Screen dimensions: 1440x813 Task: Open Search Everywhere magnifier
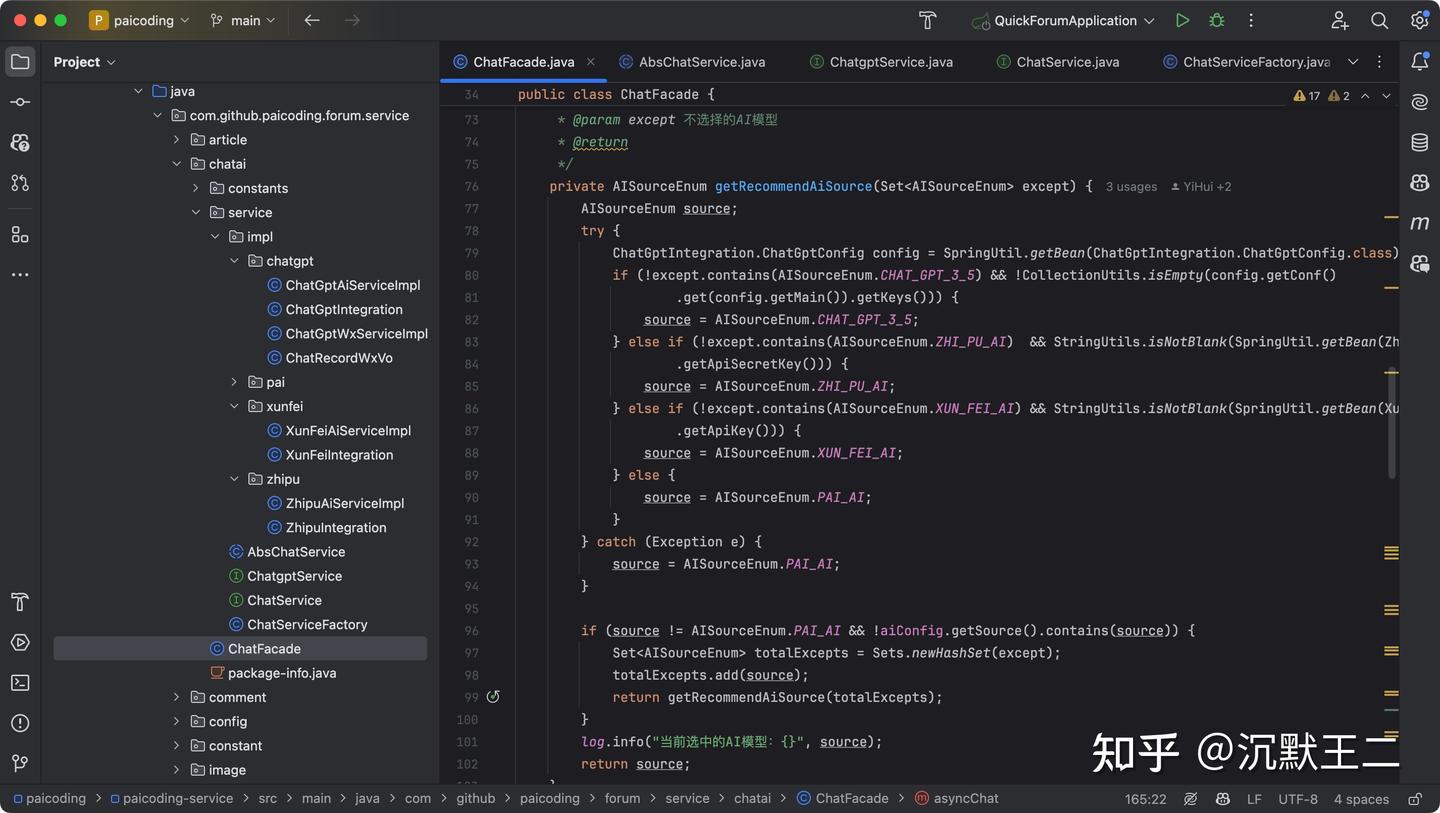[1379, 20]
